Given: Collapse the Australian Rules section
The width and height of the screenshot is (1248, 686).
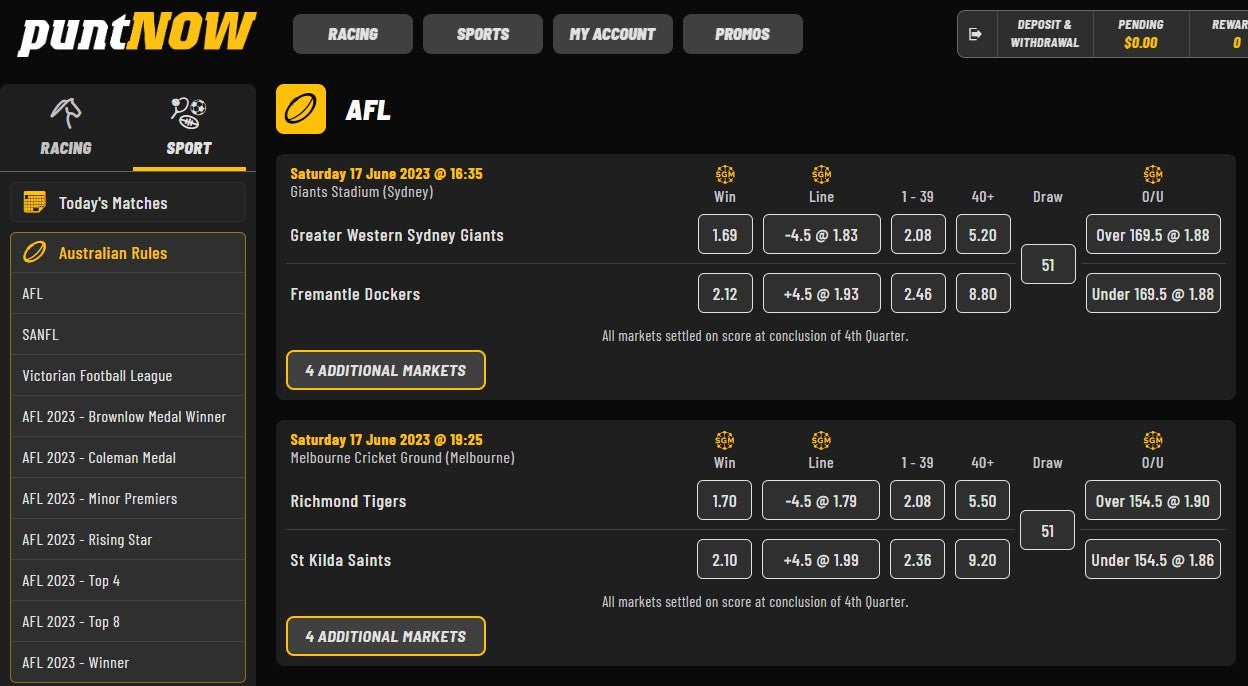Looking at the screenshot, I should pyautogui.click(x=128, y=253).
